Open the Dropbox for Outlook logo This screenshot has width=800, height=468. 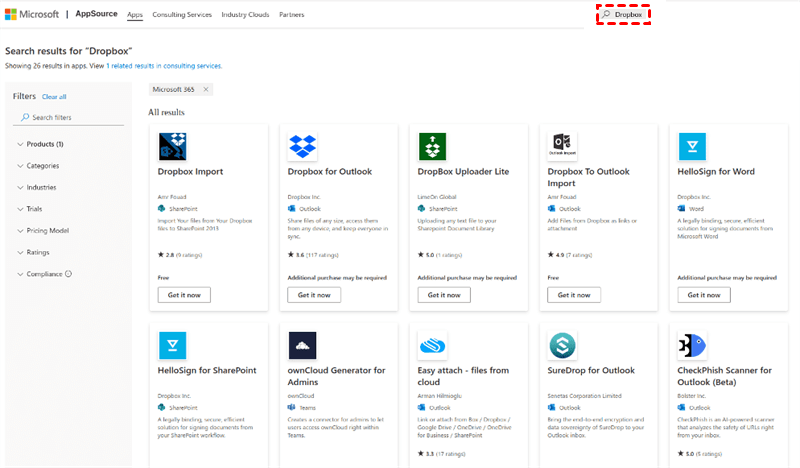click(x=303, y=147)
